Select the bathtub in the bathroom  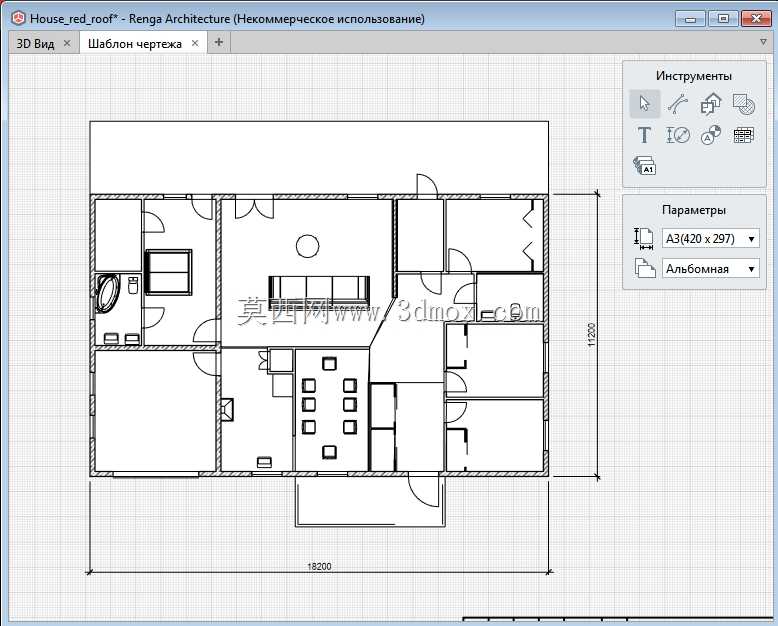[x=108, y=293]
